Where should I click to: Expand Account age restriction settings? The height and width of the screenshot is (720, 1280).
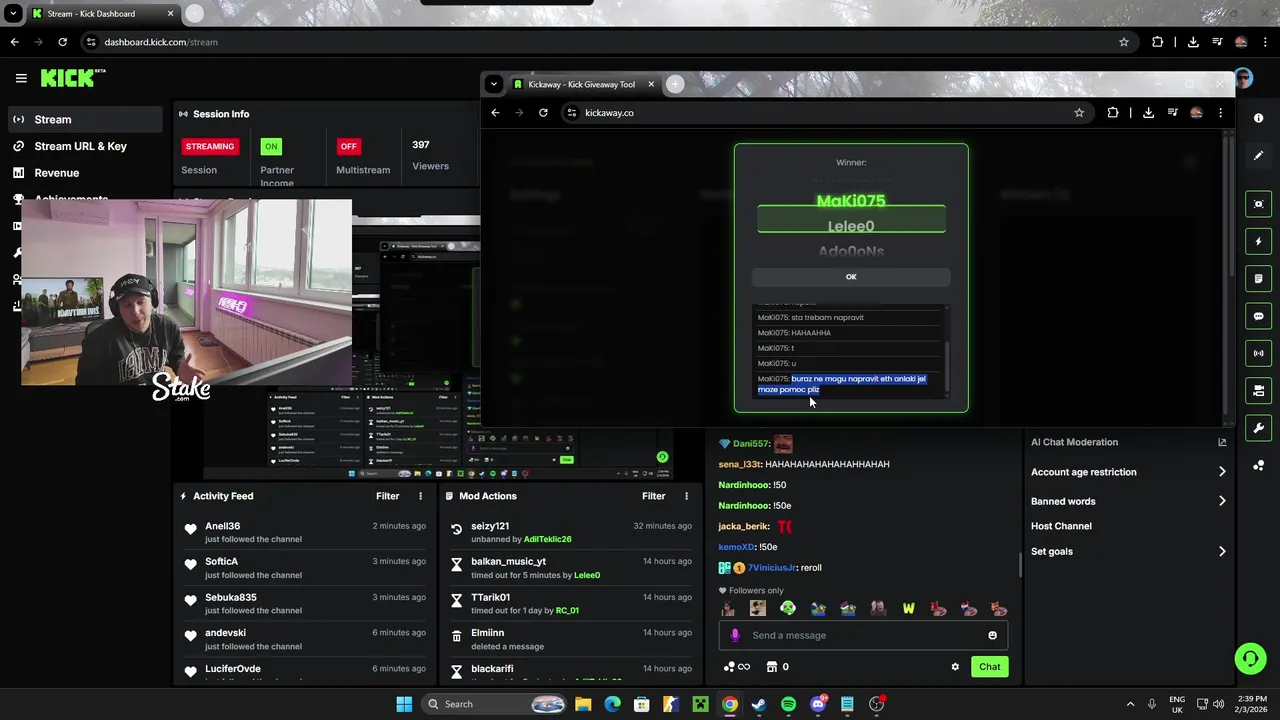(x=1128, y=472)
